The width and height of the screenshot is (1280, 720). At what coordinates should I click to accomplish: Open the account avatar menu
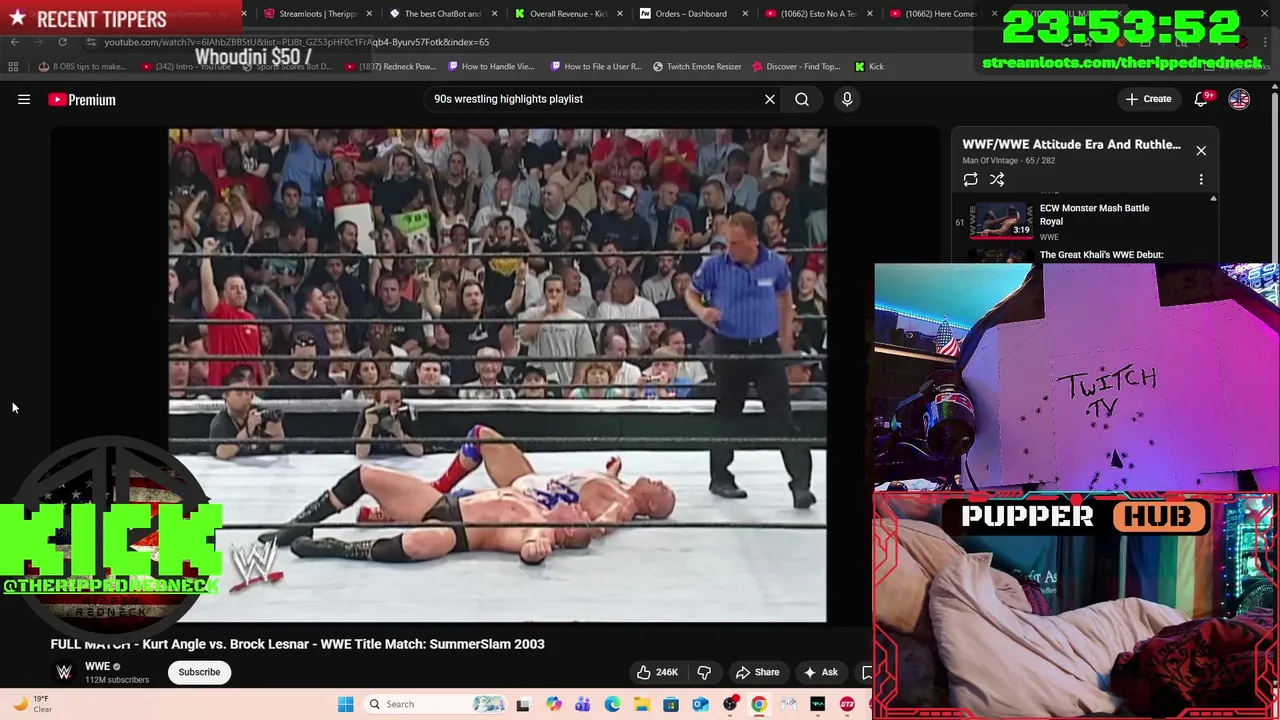[x=1239, y=99]
